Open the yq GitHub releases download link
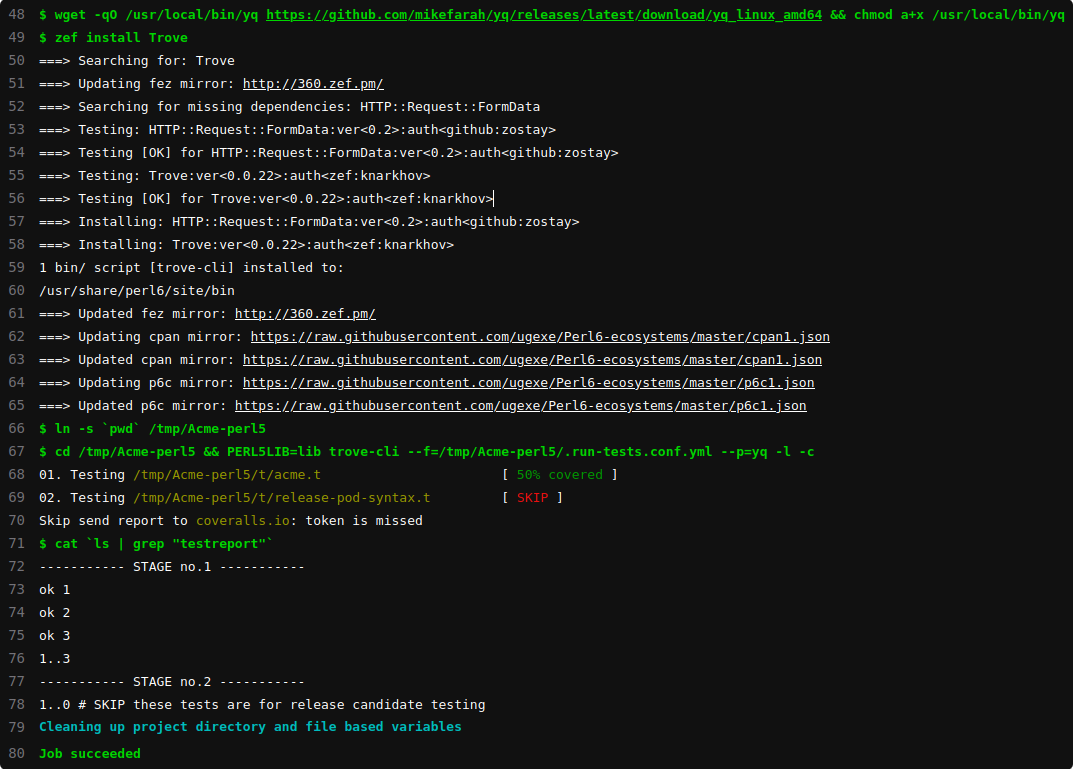Image resolution: width=1073 pixels, height=769 pixels. click(x=543, y=15)
